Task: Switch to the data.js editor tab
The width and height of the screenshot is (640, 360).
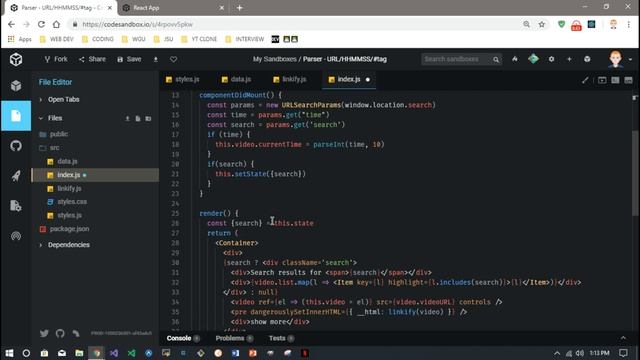Action: [x=237, y=79]
